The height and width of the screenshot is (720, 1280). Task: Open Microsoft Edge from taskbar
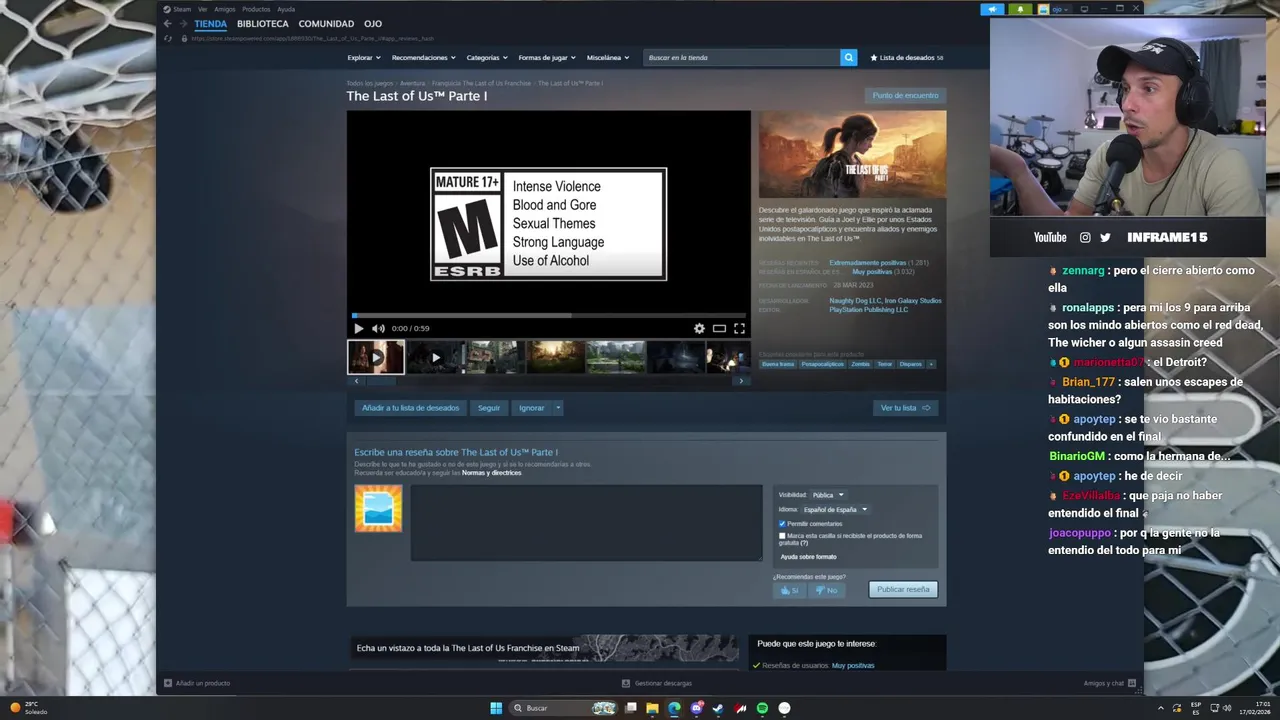tap(674, 708)
